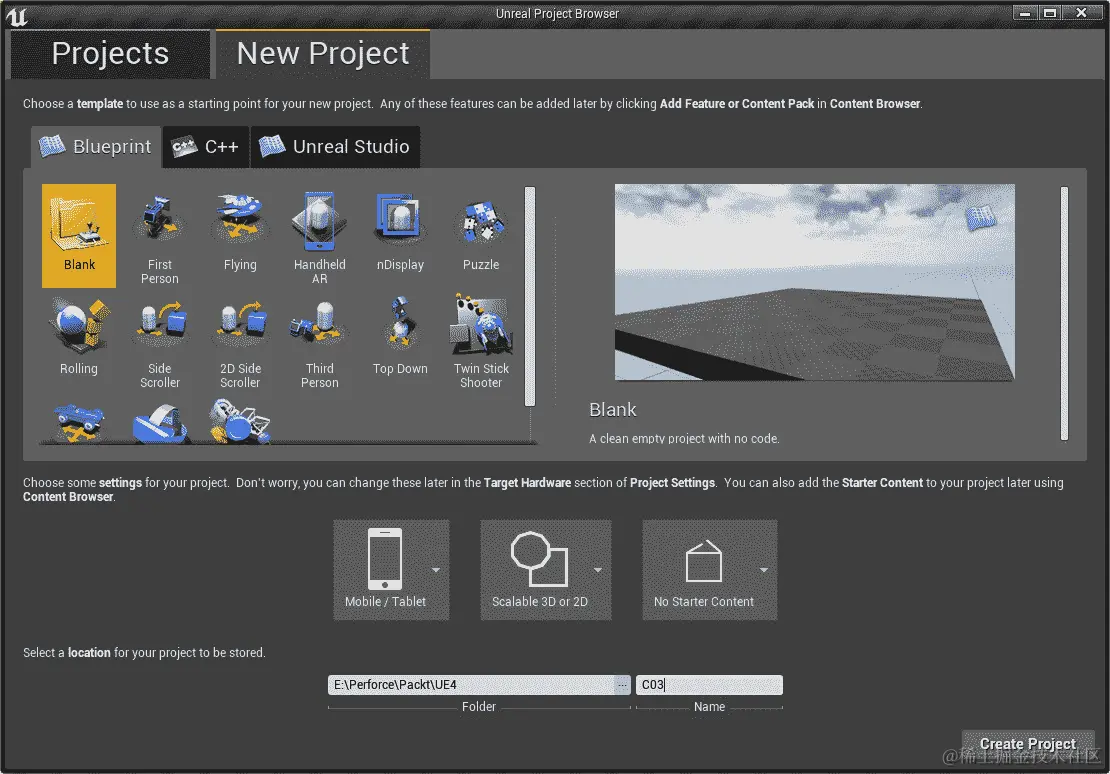The width and height of the screenshot is (1110, 774).
Task: Open the Unreal Studio template tab
Action: pyautogui.click(x=336, y=147)
